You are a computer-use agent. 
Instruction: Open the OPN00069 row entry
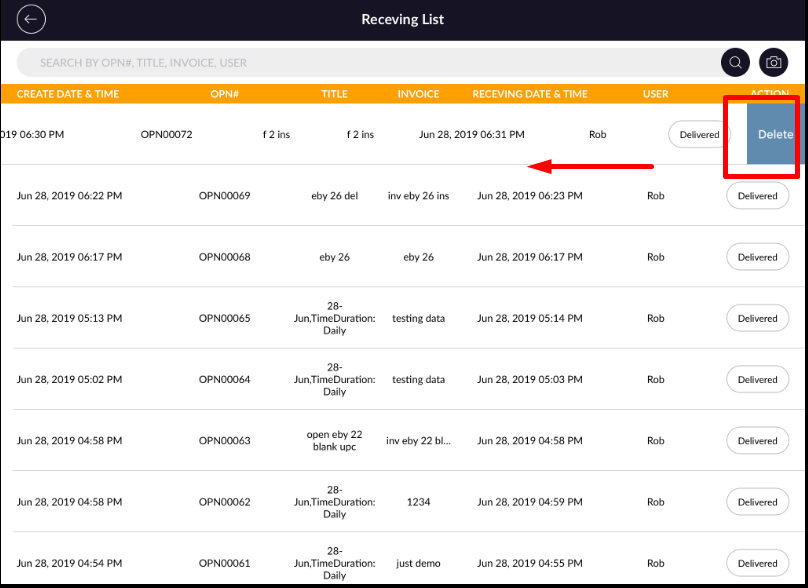tap(224, 196)
